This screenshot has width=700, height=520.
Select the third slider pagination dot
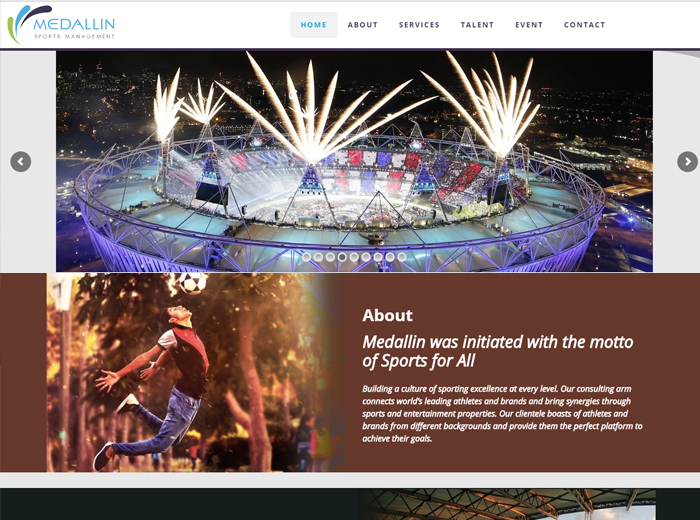point(330,257)
